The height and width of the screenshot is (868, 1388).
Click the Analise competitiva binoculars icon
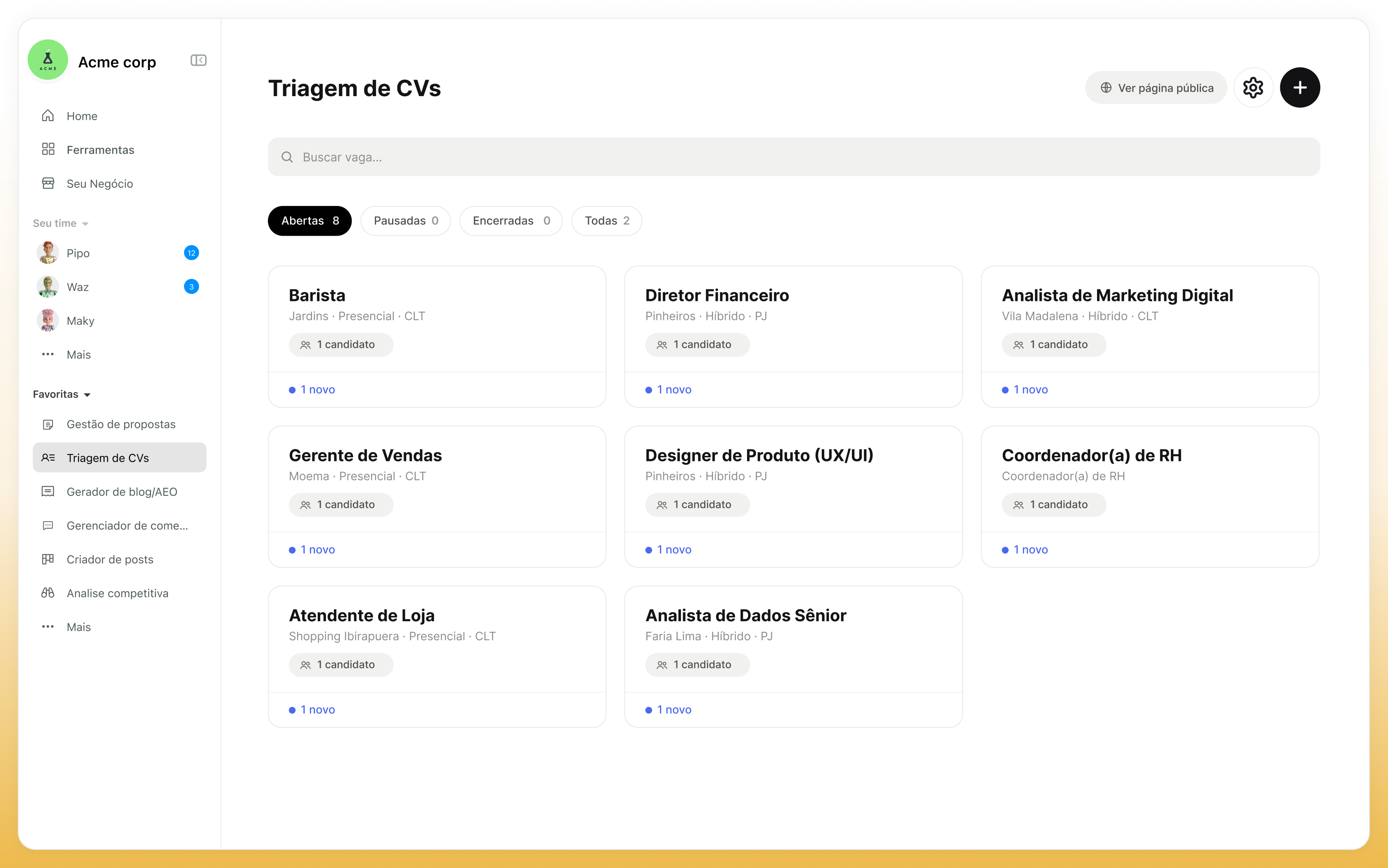(x=48, y=592)
